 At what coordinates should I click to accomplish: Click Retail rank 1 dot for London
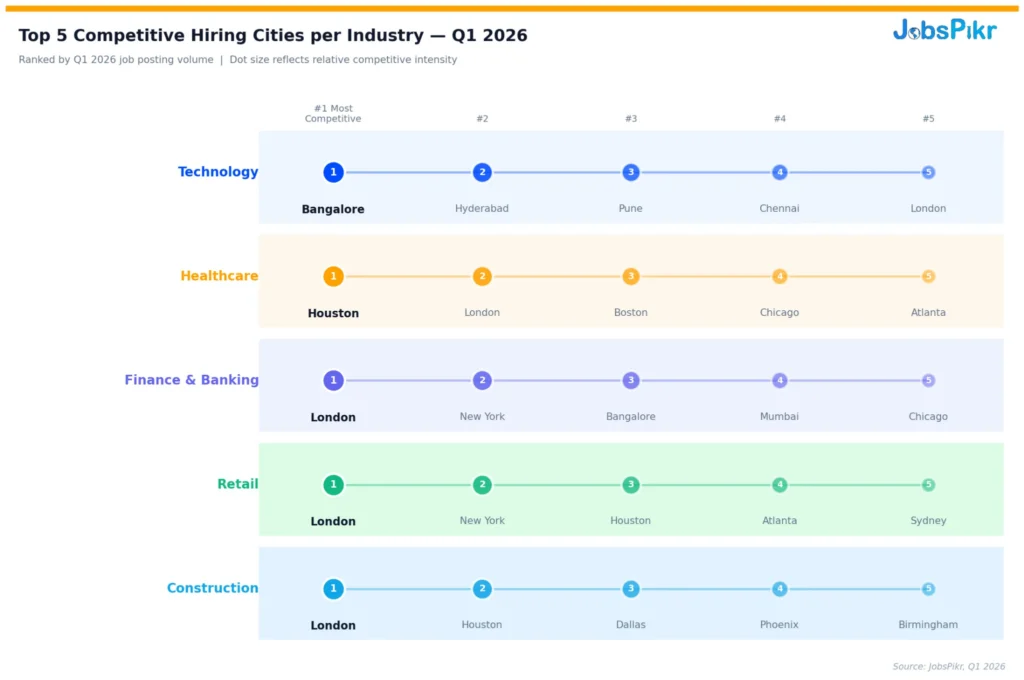(x=333, y=484)
